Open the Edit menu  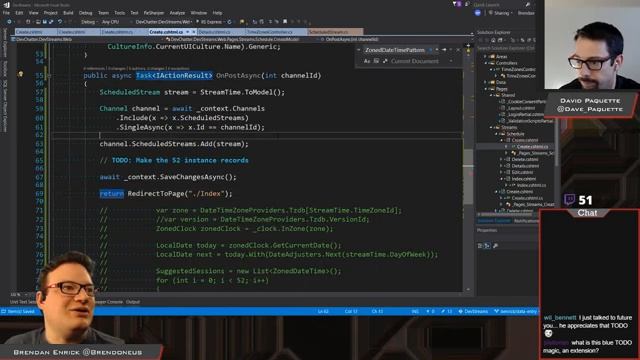coord(19,13)
